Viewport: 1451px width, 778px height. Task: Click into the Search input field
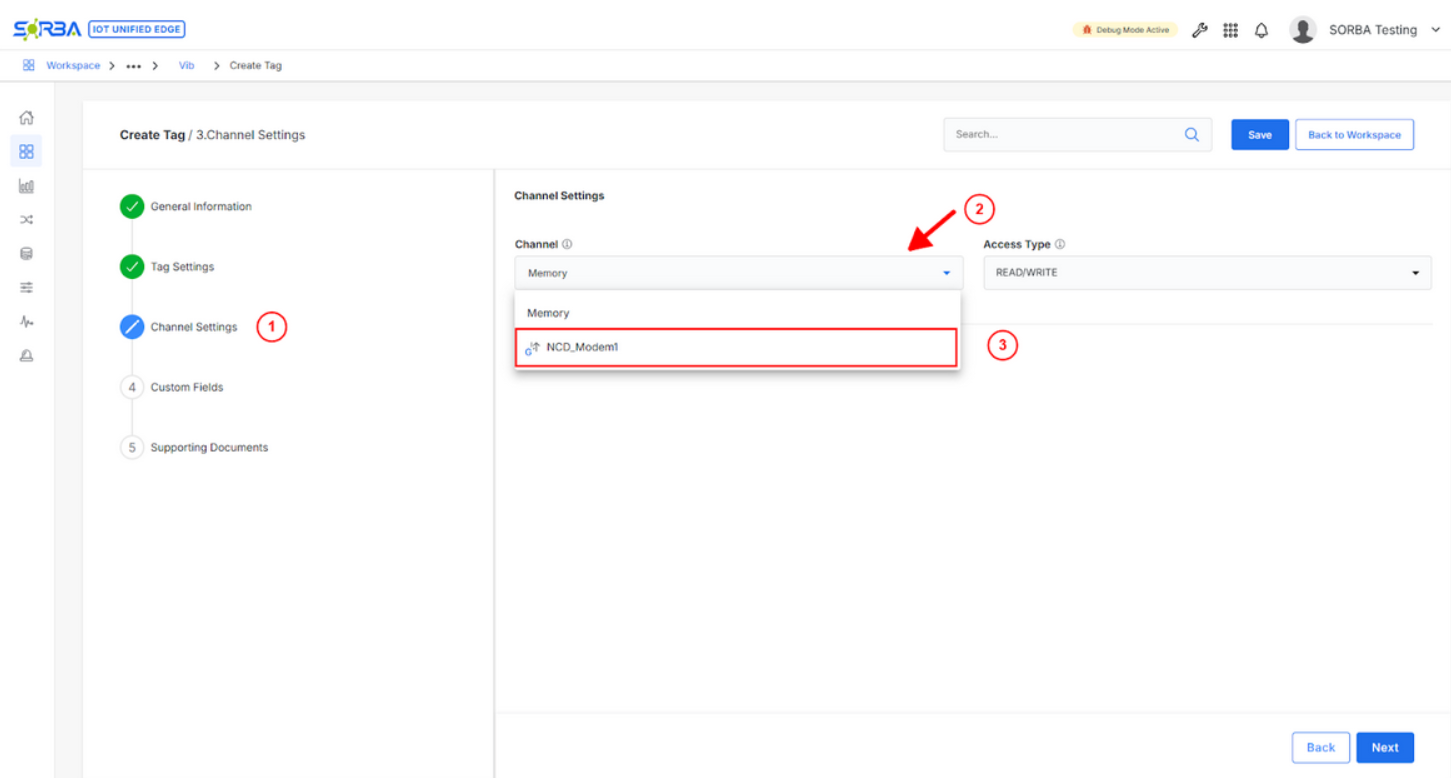(x=1062, y=135)
